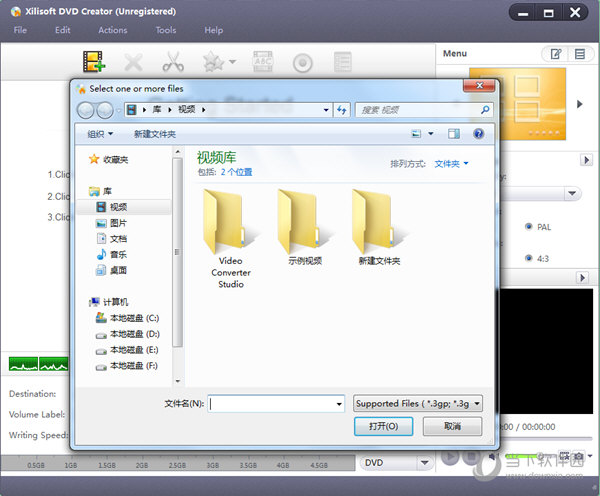Click the search magnifier icon
This screenshot has height=496, width=600.
coord(485,110)
